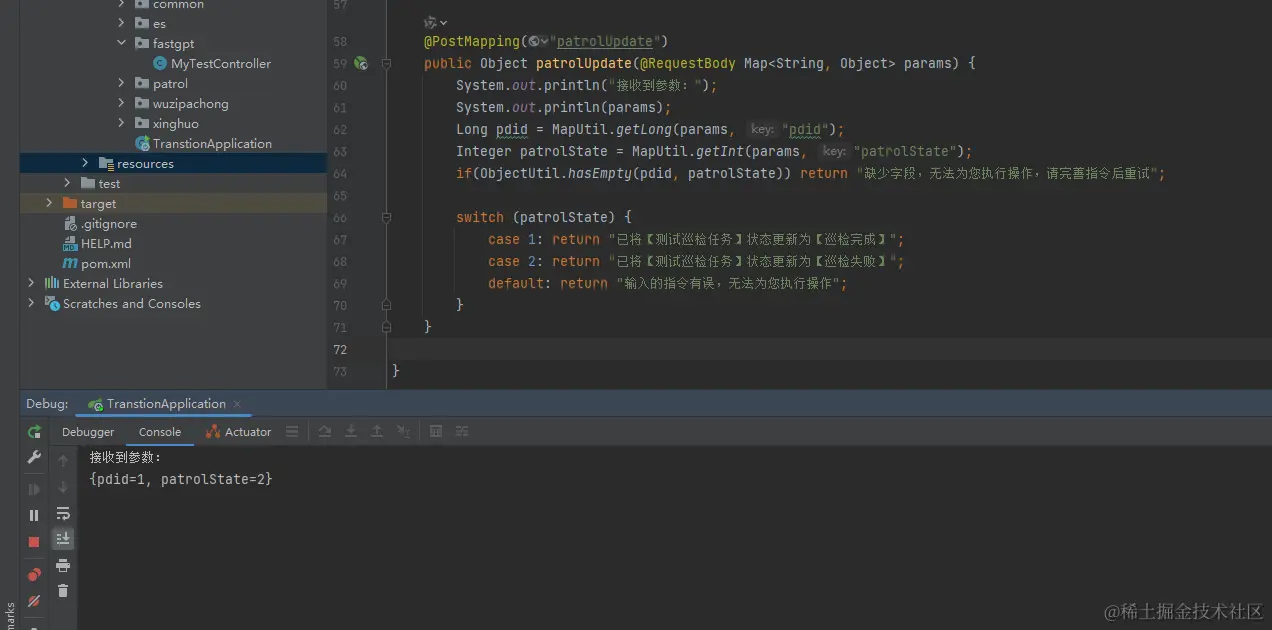Click the Step Over icon in debug toolbar

[325, 432]
